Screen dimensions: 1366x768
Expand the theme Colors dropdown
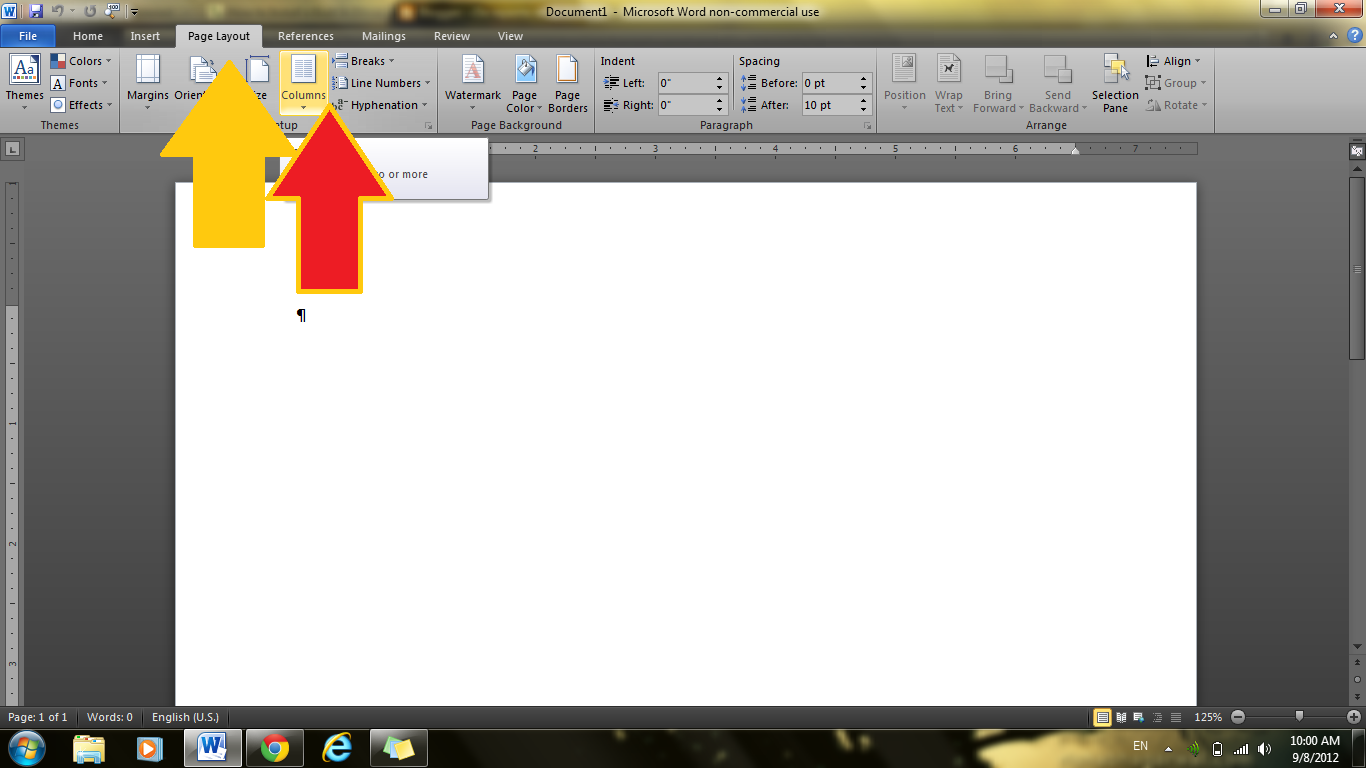click(82, 61)
